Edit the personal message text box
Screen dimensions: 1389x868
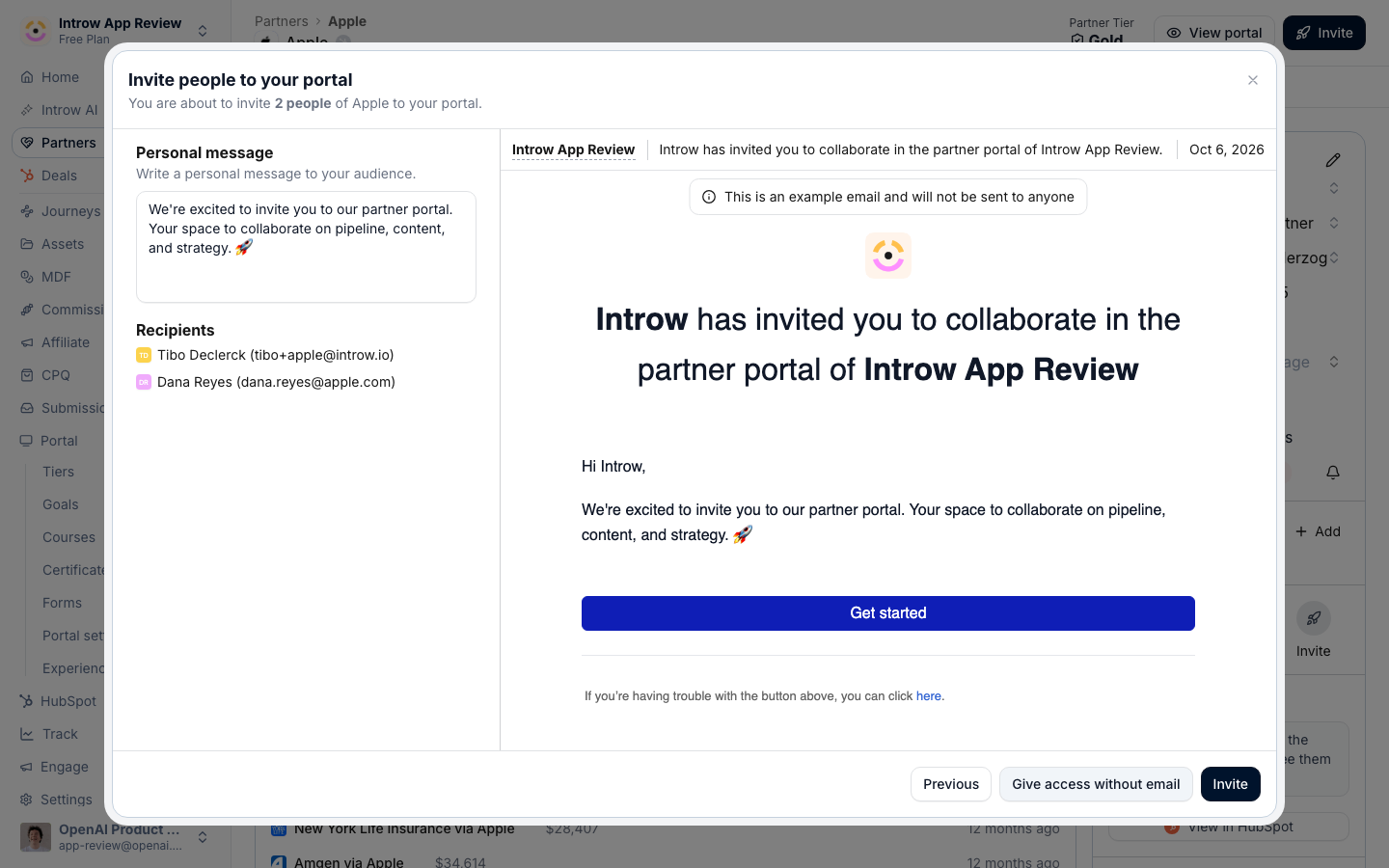pyautogui.click(x=306, y=247)
